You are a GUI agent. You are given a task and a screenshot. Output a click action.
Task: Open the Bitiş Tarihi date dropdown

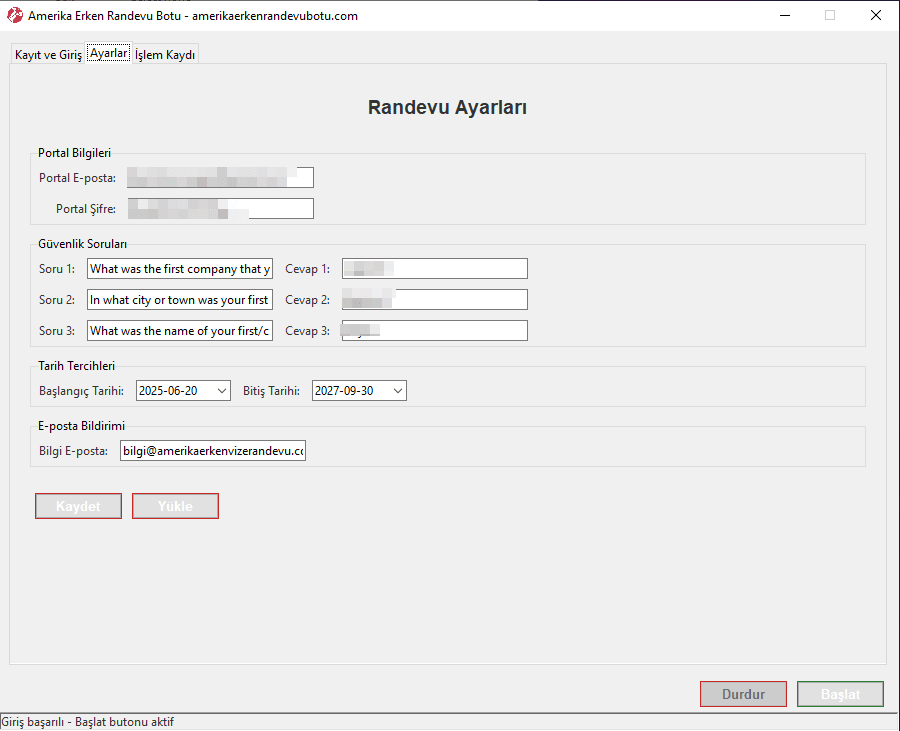398,391
